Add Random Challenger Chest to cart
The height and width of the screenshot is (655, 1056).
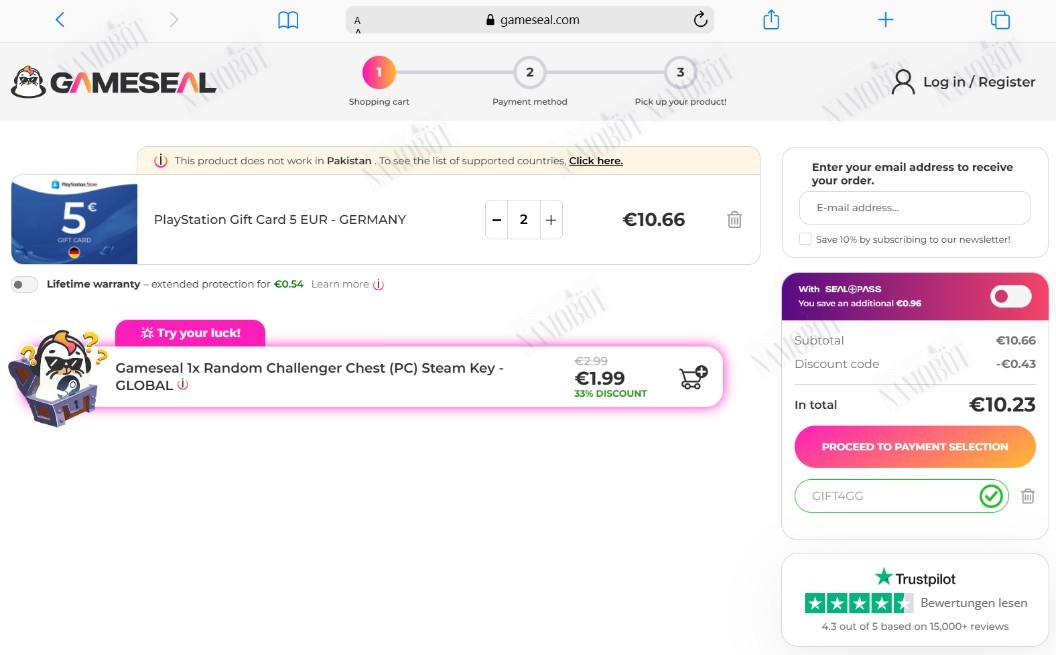click(693, 378)
